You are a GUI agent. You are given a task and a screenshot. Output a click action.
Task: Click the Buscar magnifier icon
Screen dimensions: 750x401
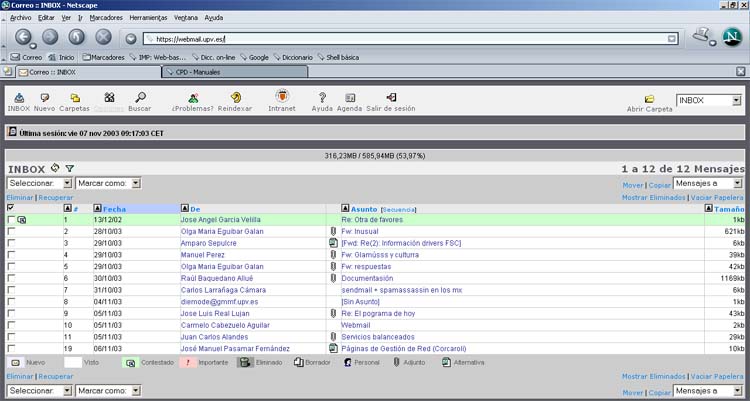pos(140,98)
